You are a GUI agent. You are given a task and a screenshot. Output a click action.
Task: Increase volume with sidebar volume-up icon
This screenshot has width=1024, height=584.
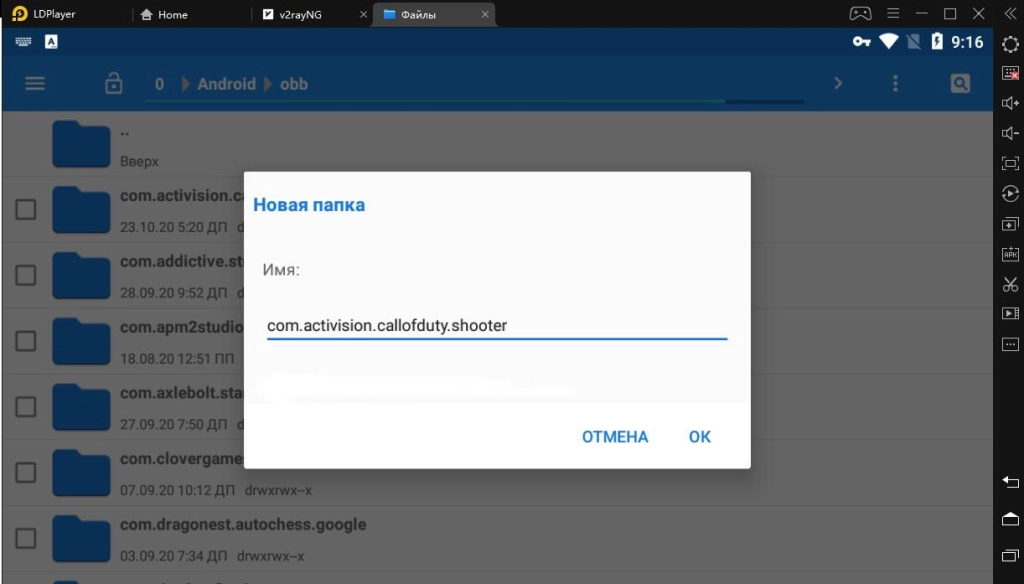click(x=1009, y=102)
